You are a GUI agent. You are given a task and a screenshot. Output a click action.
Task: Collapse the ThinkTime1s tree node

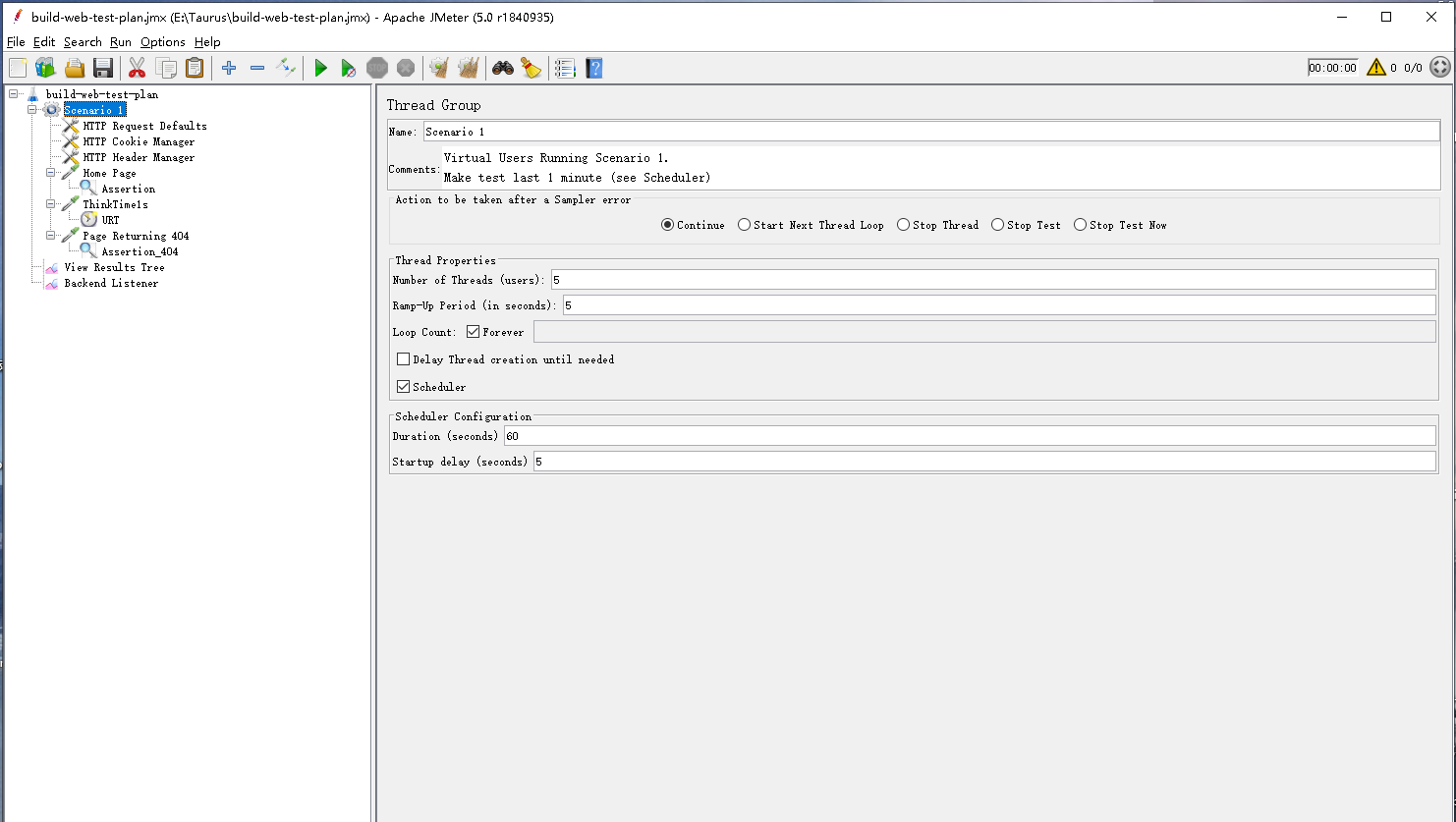(x=51, y=204)
